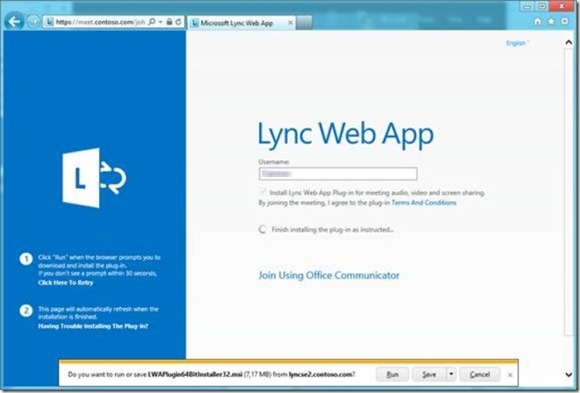Dismiss the download notification bar with X
Screen dimensions: 580x393
[x=510, y=375]
